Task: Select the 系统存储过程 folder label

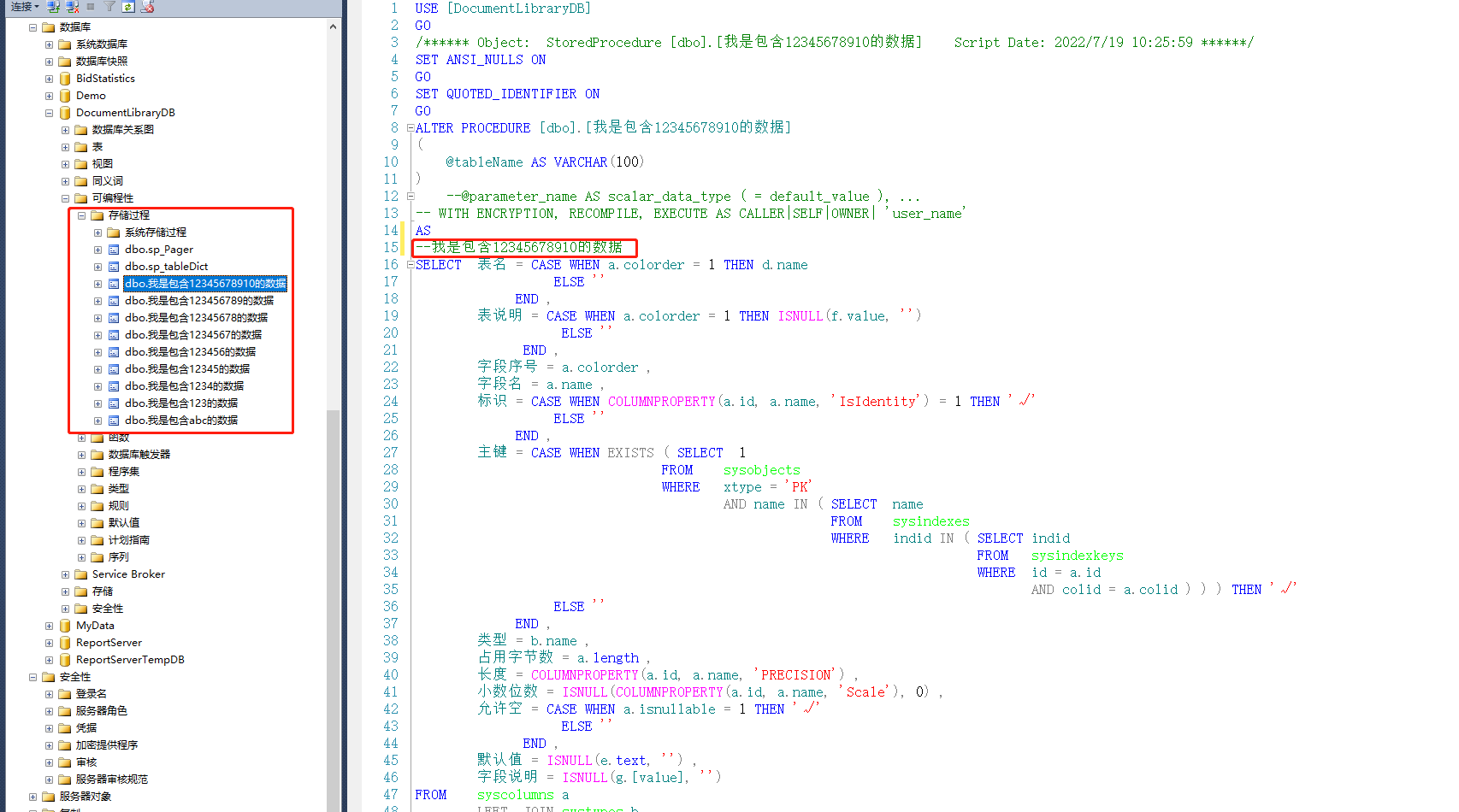Action: coord(156,232)
